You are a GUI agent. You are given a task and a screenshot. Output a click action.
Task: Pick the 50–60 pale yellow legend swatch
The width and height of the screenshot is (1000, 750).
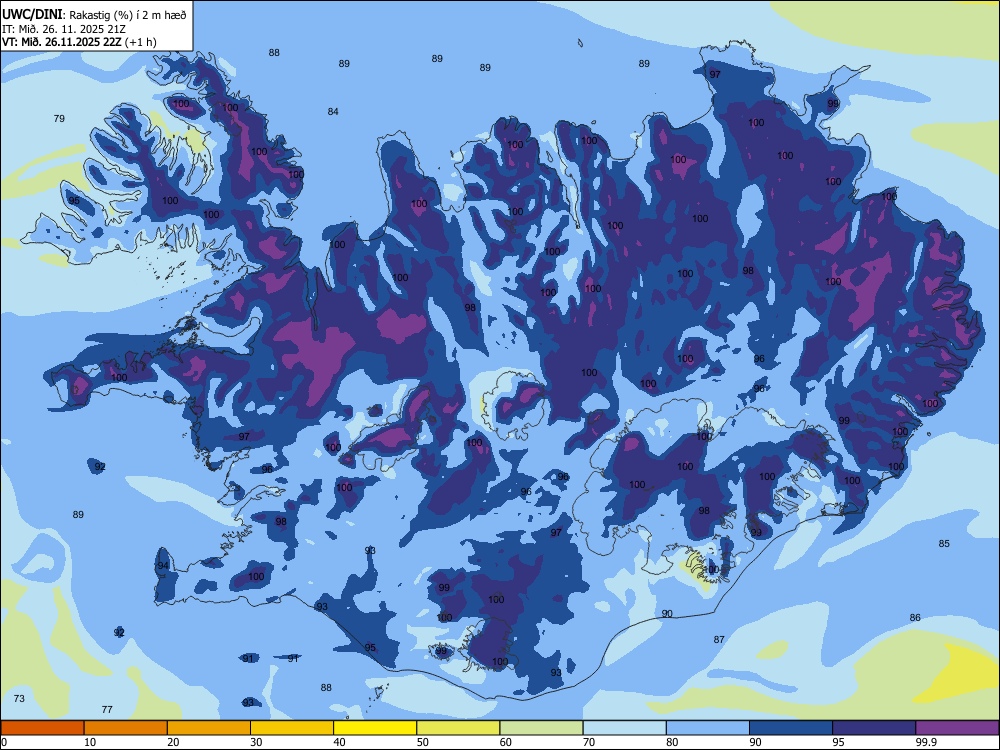tap(459, 728)
